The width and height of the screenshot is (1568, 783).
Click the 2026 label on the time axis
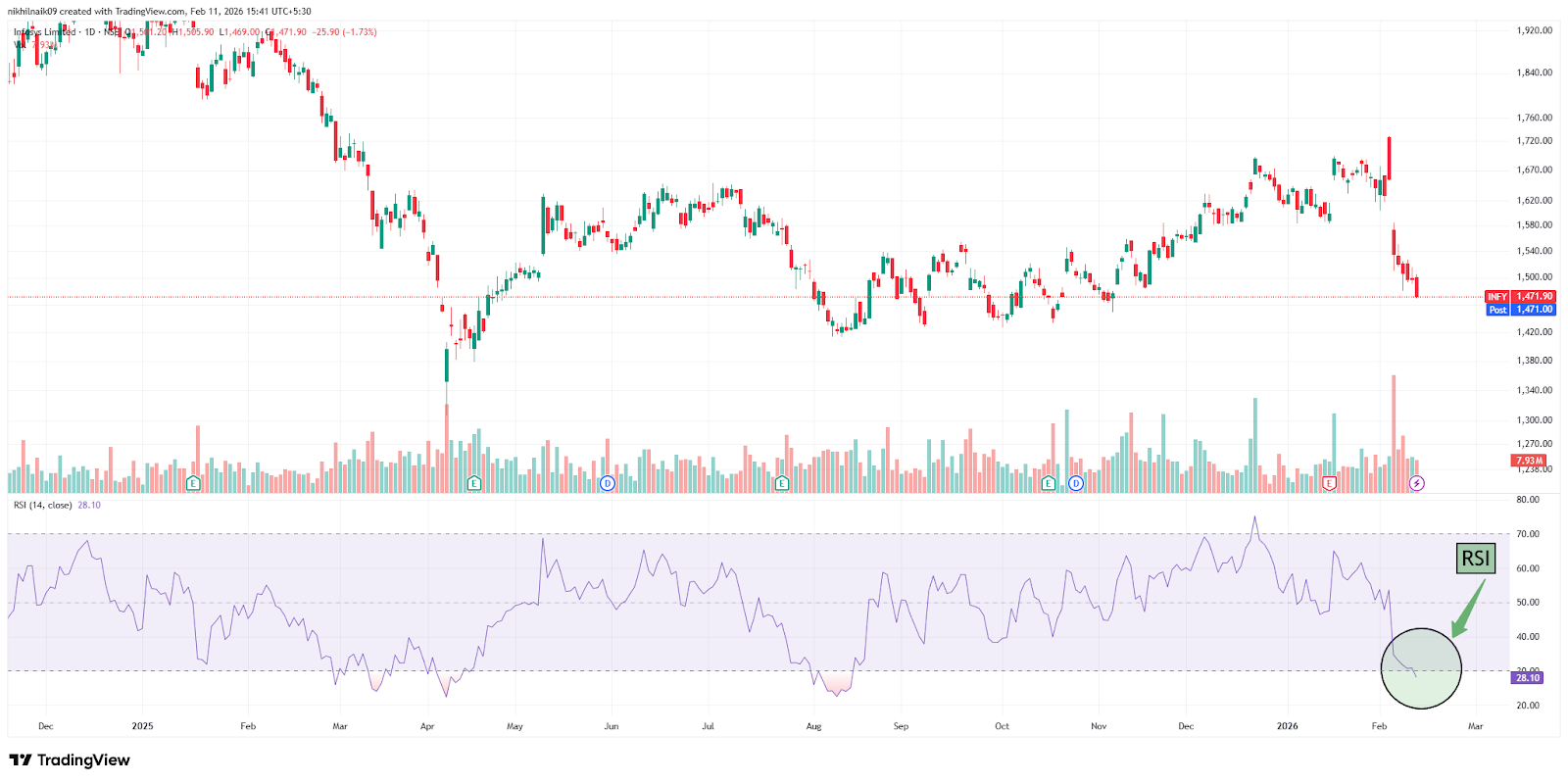[x=1287, y=726]
